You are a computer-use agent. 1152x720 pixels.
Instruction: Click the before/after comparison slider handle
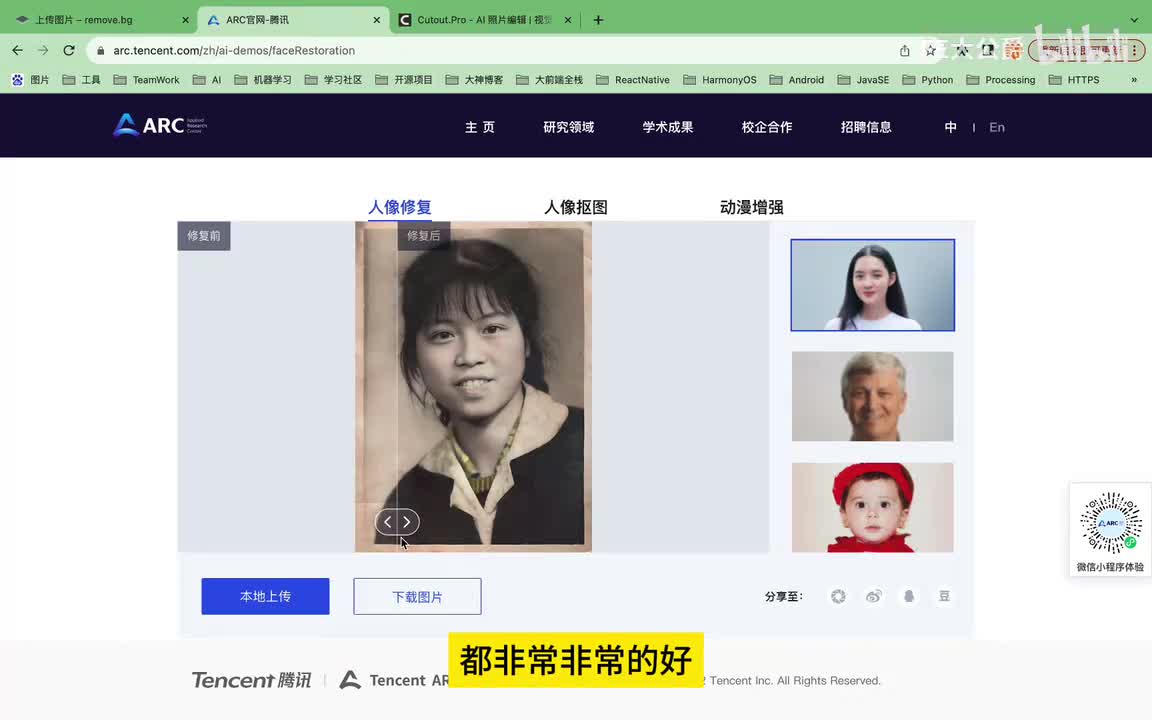(397, 522)
